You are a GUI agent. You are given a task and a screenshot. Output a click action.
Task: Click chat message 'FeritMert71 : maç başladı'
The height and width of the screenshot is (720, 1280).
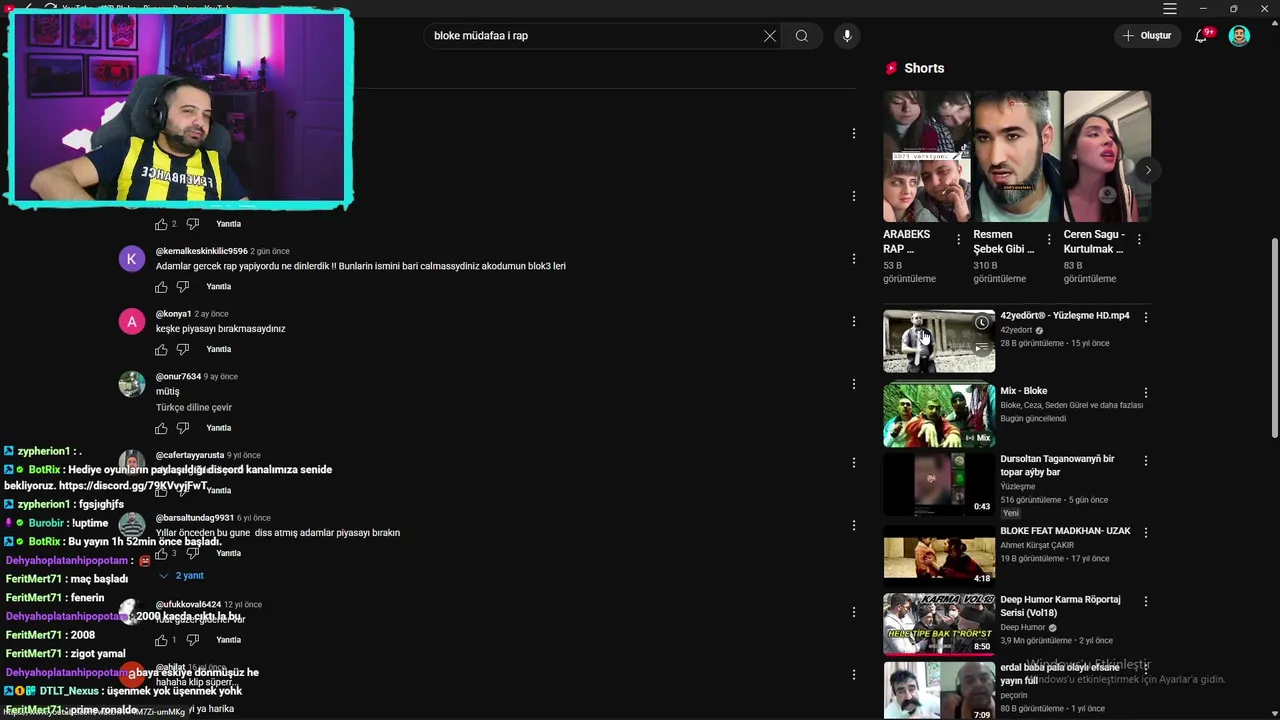[67, 579]
